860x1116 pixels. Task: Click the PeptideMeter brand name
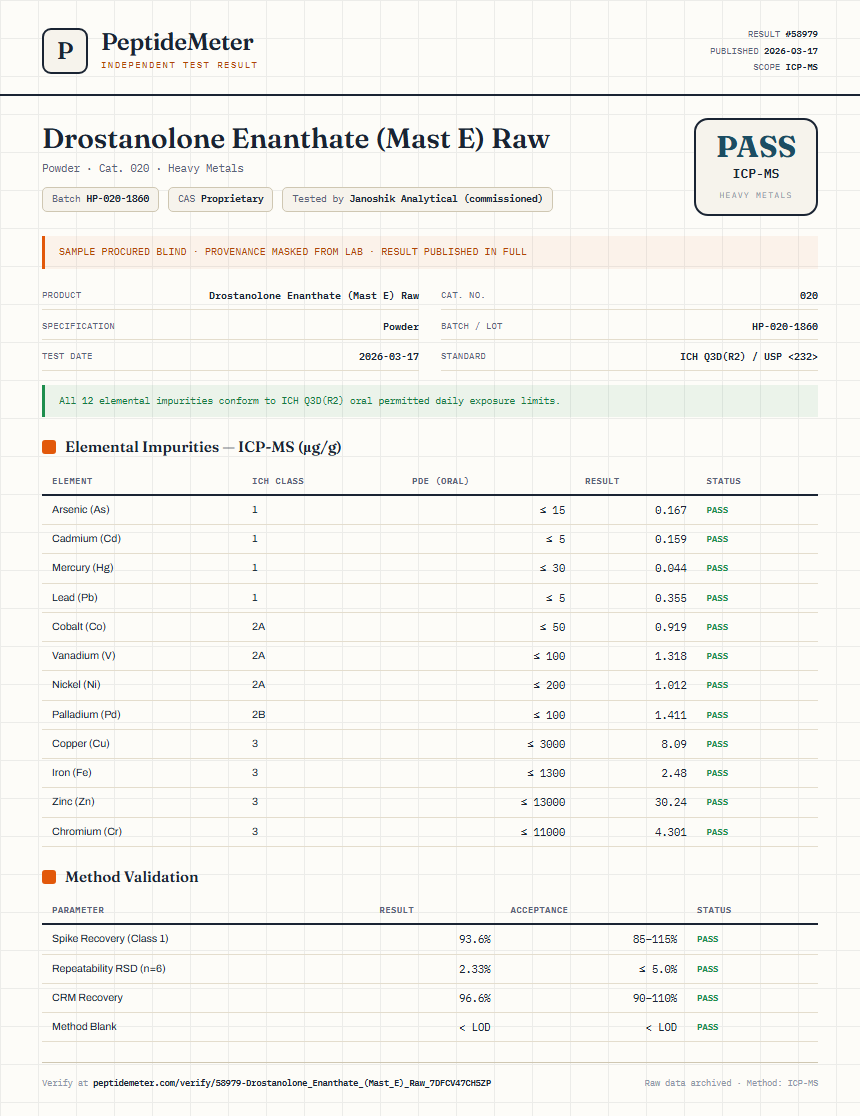pos(177,42)
